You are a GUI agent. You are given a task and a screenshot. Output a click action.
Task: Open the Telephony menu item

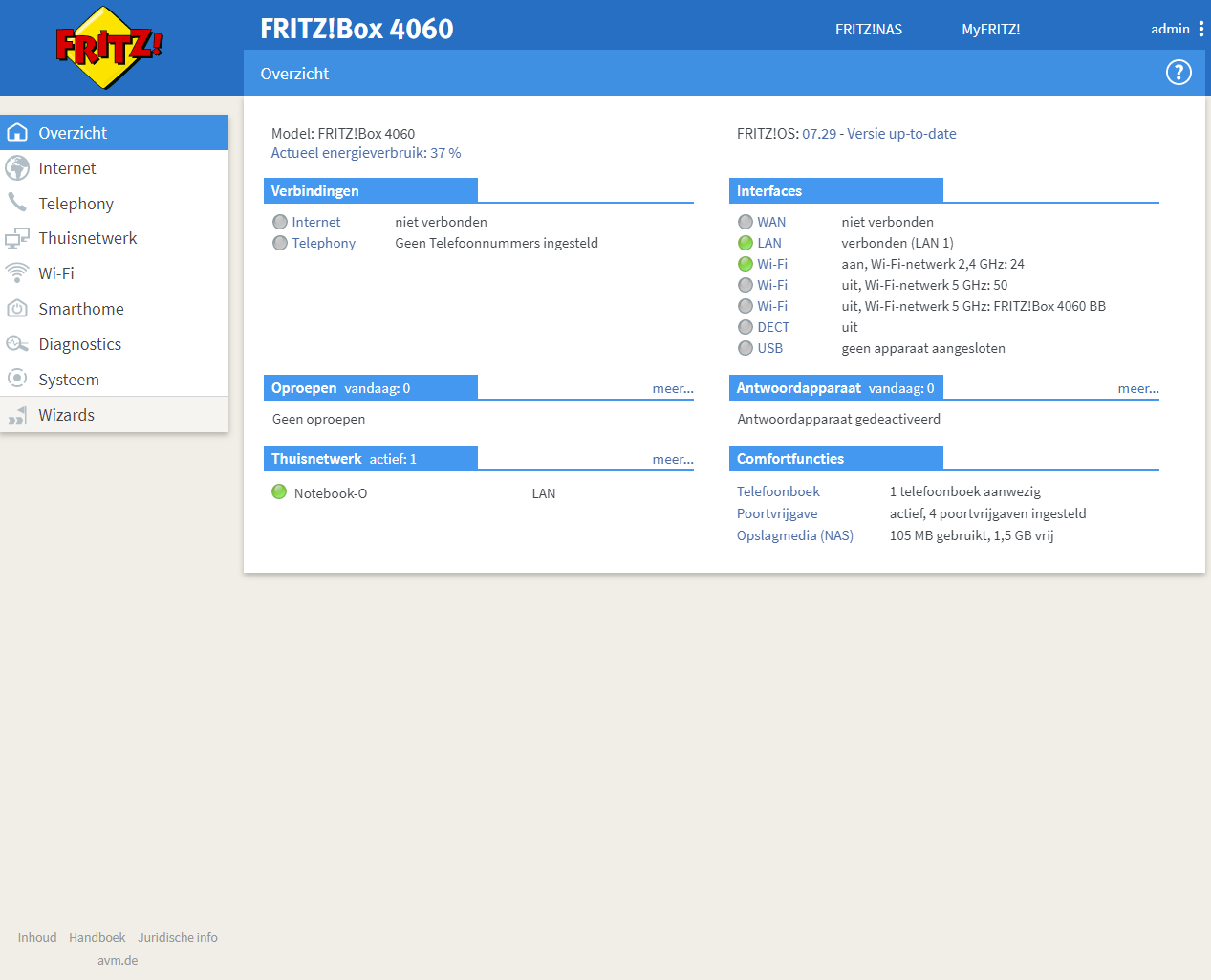(x=115, y=204)
